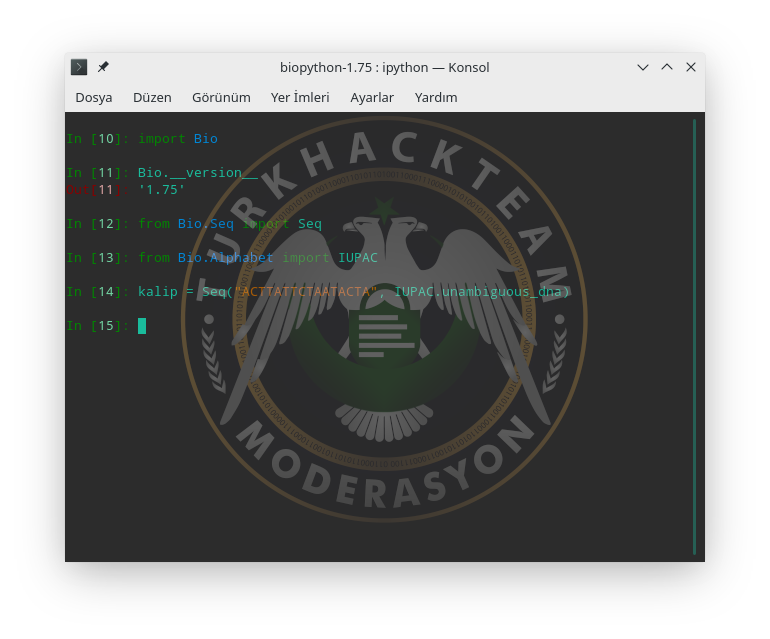Open the Ayarlar menu

372,98
